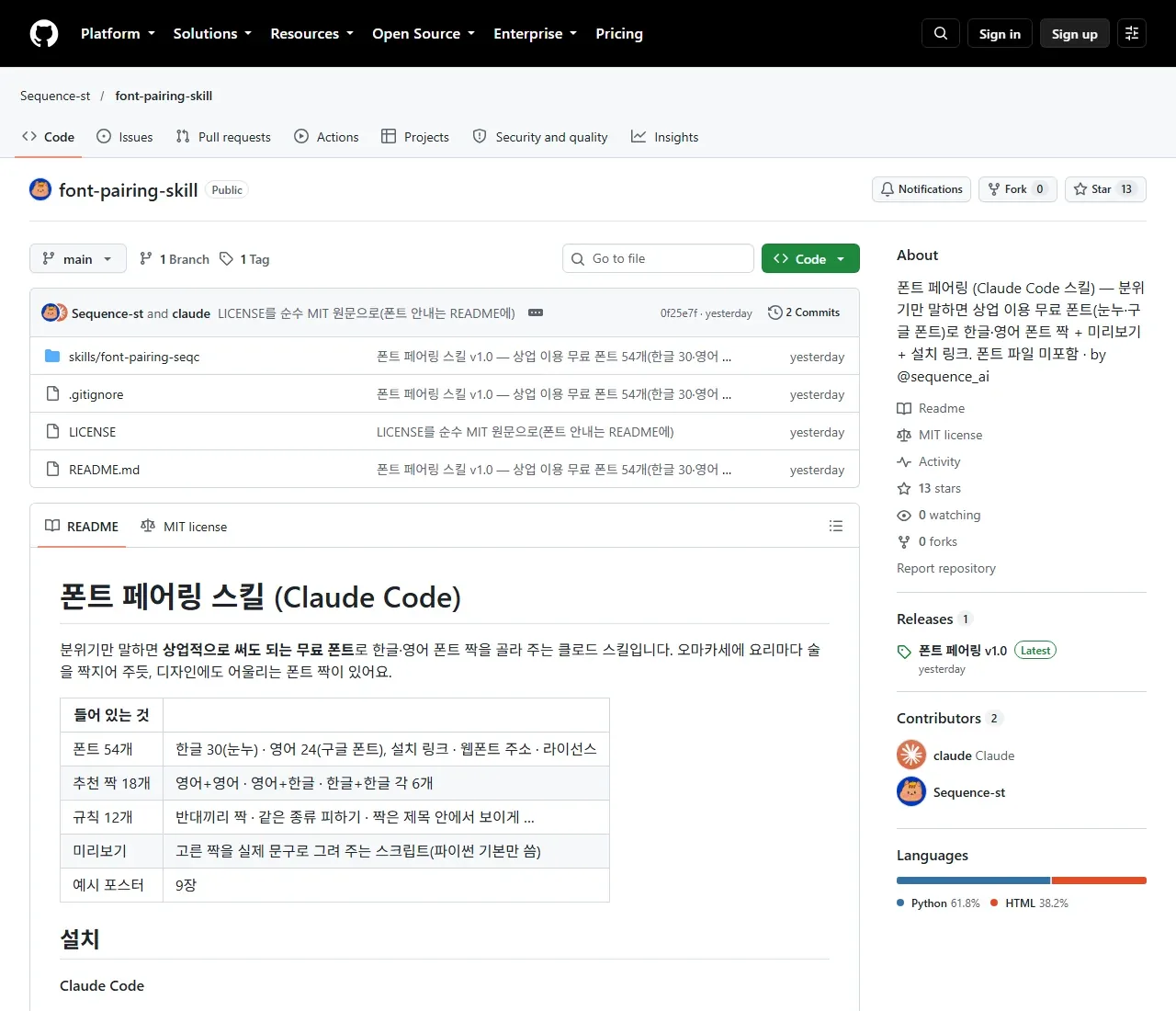Click the Pricing link
The width and height of the screenshot is (1176, 1011).
(619, 33)
